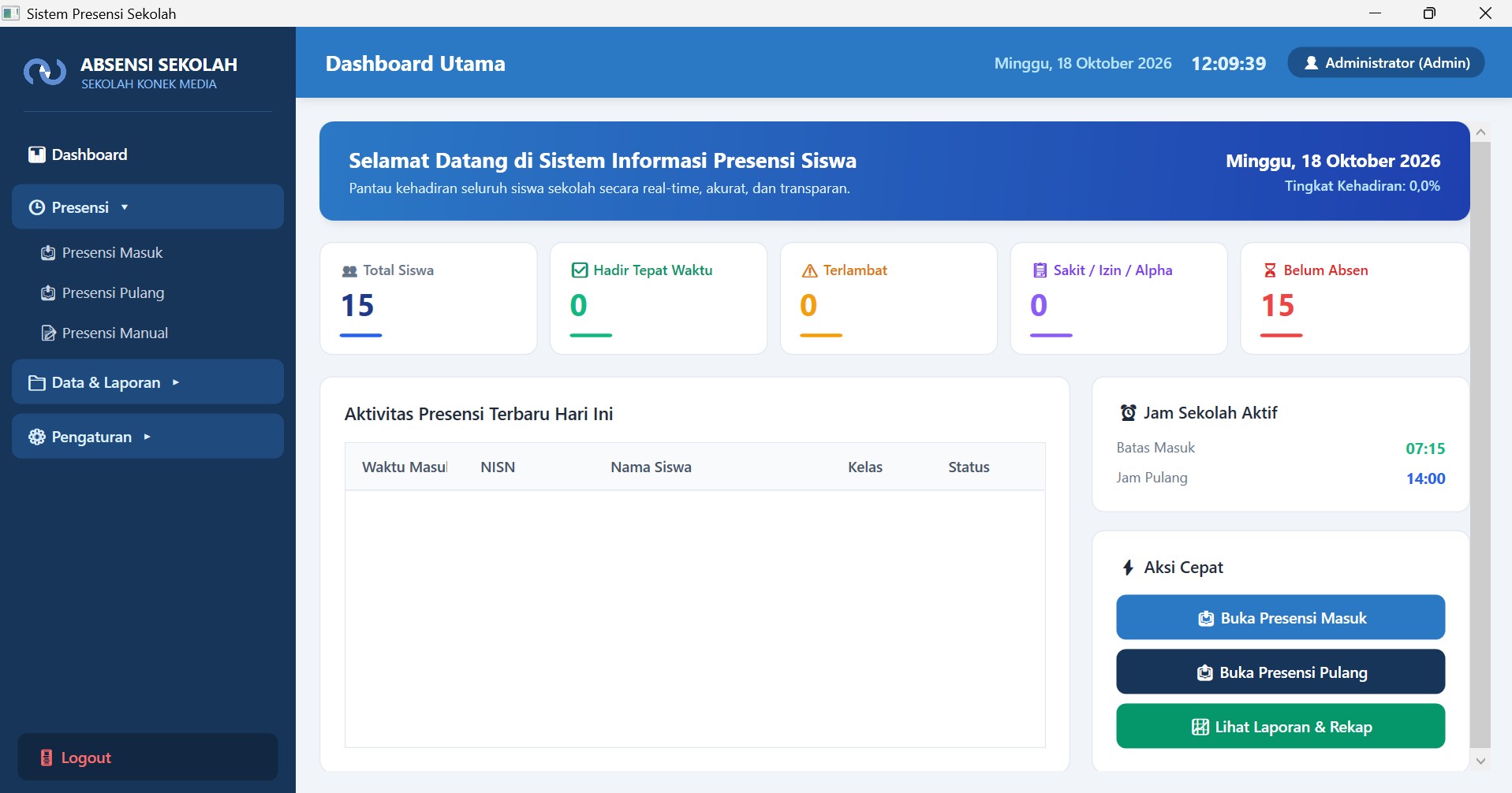The image size is (1512, 793).
Task: Collapse the Presensi submenu arrow
Action: [x=125, y=207]
